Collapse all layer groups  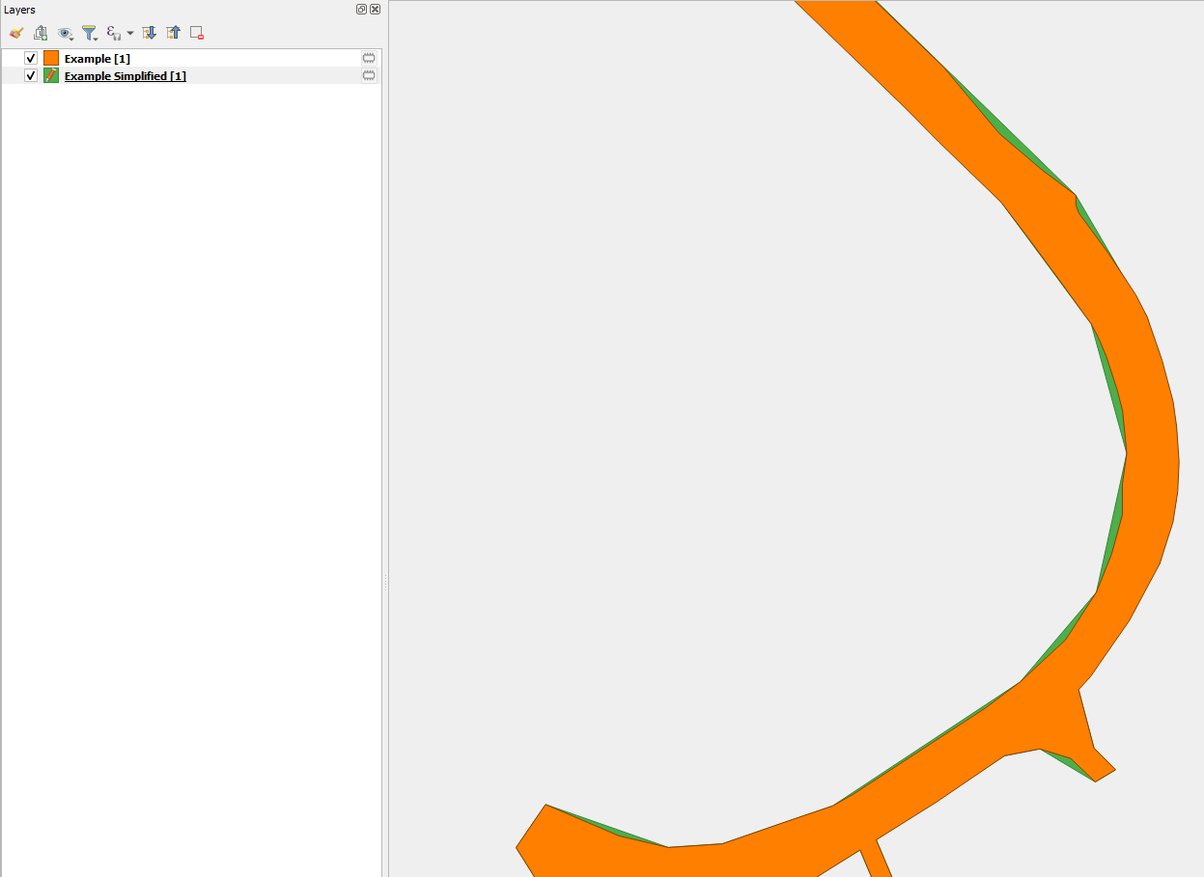(173, 33)
